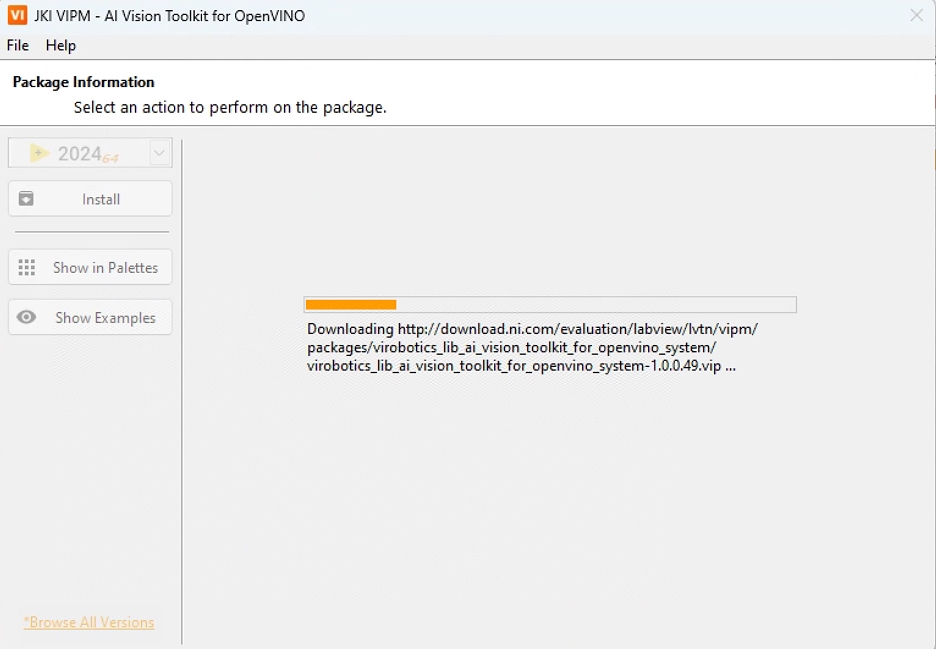Image resolution: width=936 pixels, height=649 pixels.
Task: Click the Package Information heading
Action: point(84,82)
